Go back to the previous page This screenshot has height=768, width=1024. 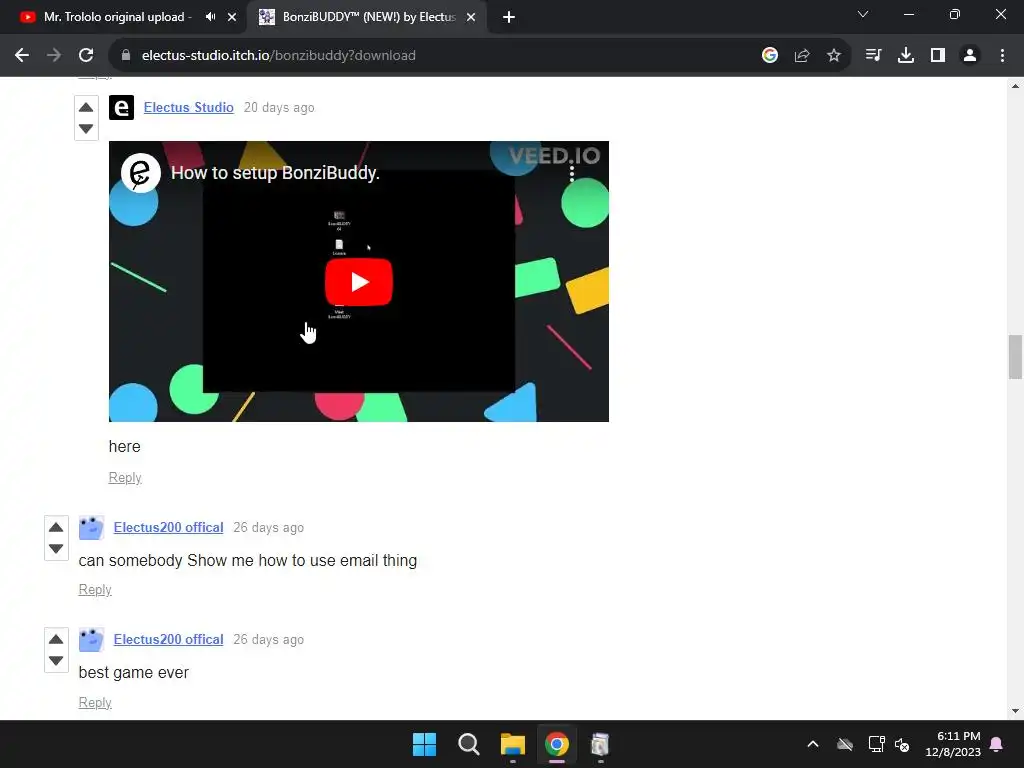[x=22, y=56]
